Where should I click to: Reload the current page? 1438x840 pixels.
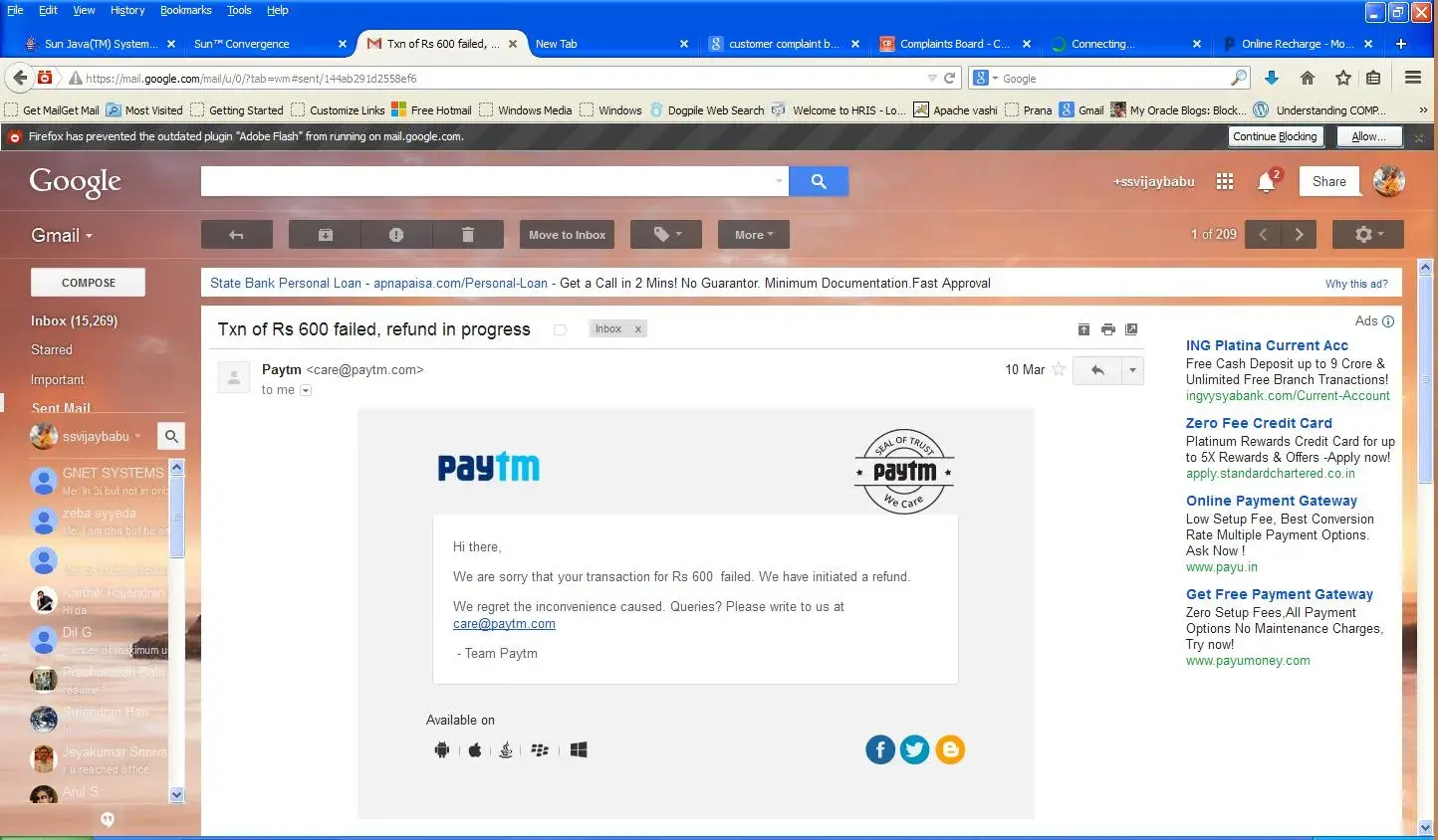tap(949, 78)
